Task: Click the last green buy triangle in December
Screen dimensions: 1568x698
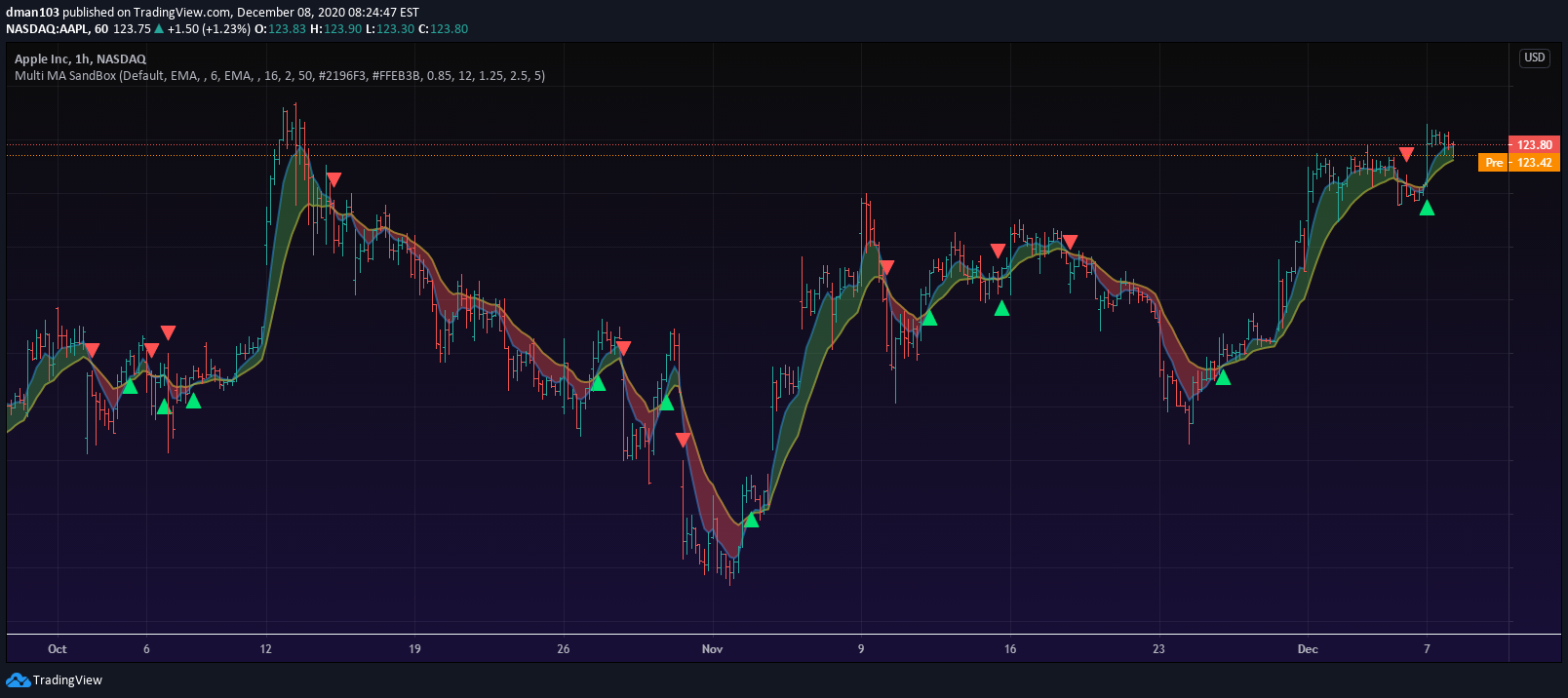Action: point(1427,208)
